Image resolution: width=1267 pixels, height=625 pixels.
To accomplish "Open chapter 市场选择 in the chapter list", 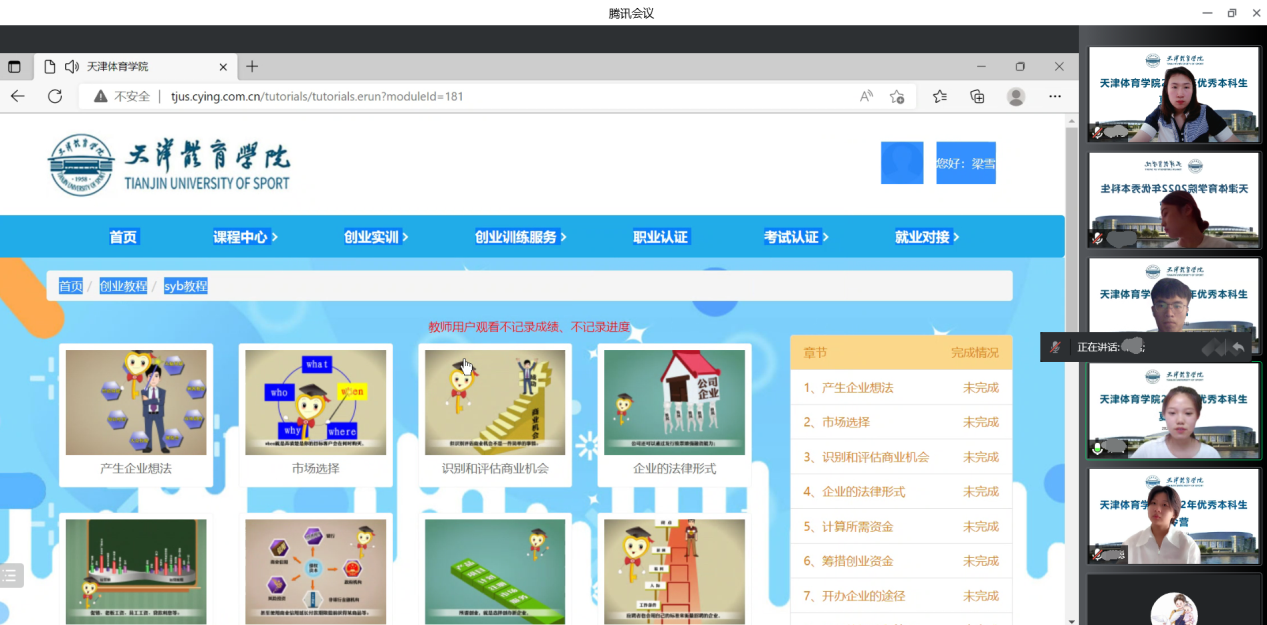I will pyautogui.click(x=901, y=422).
